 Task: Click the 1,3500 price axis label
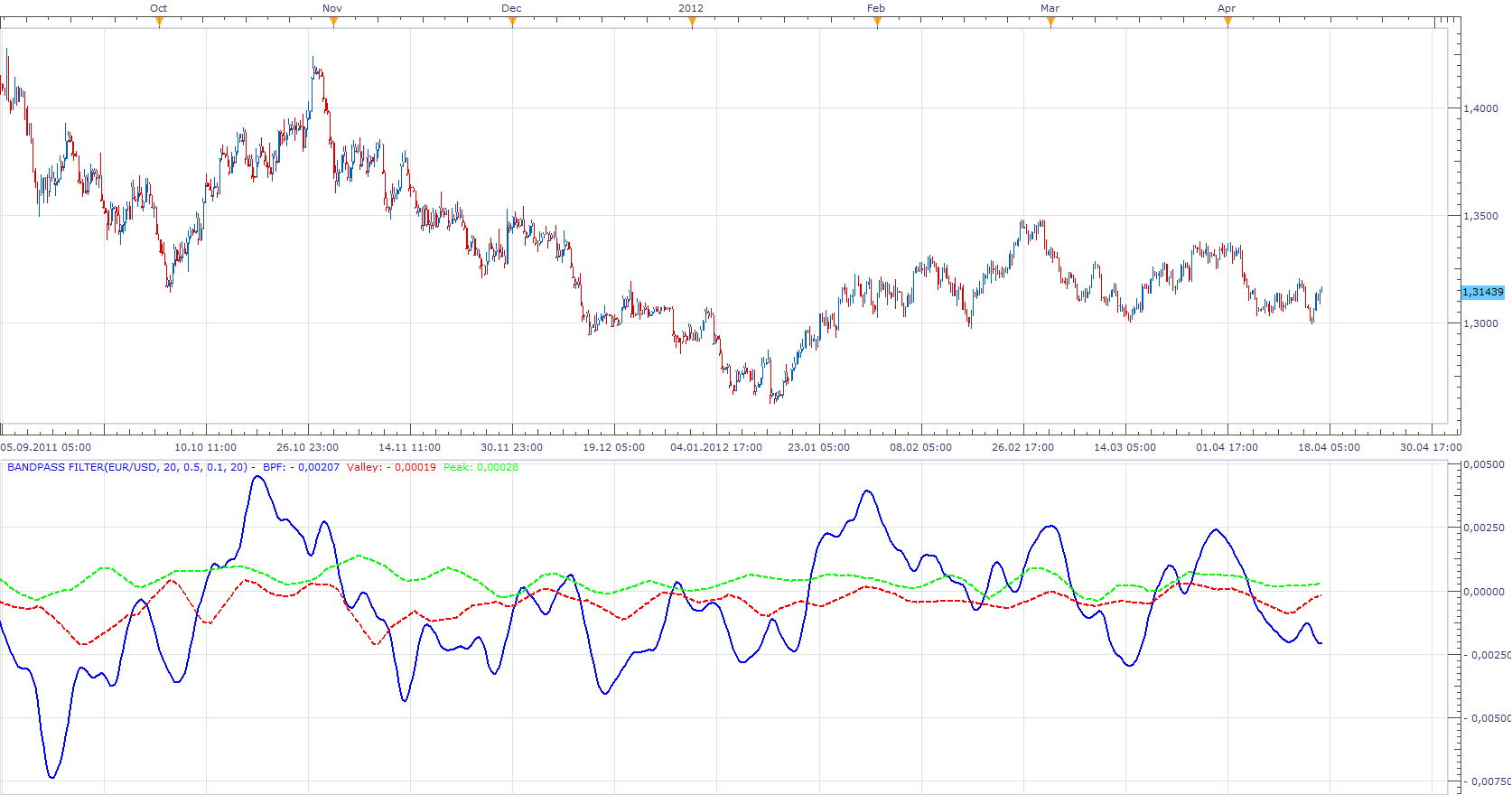click(x=1481, y=216)
